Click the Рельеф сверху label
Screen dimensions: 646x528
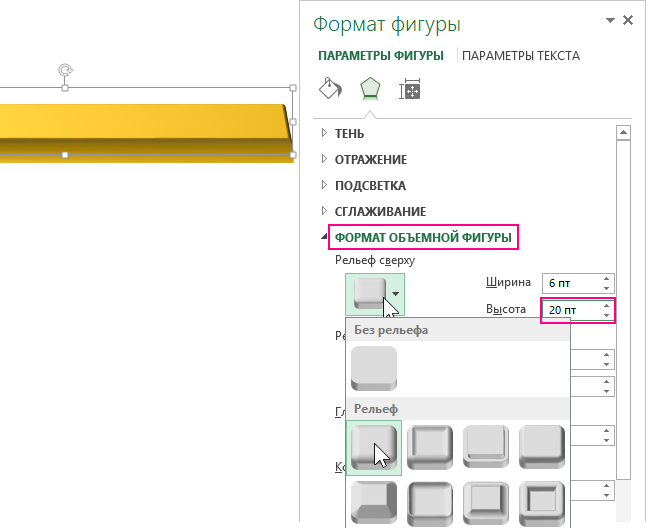(x=374, y=260)
